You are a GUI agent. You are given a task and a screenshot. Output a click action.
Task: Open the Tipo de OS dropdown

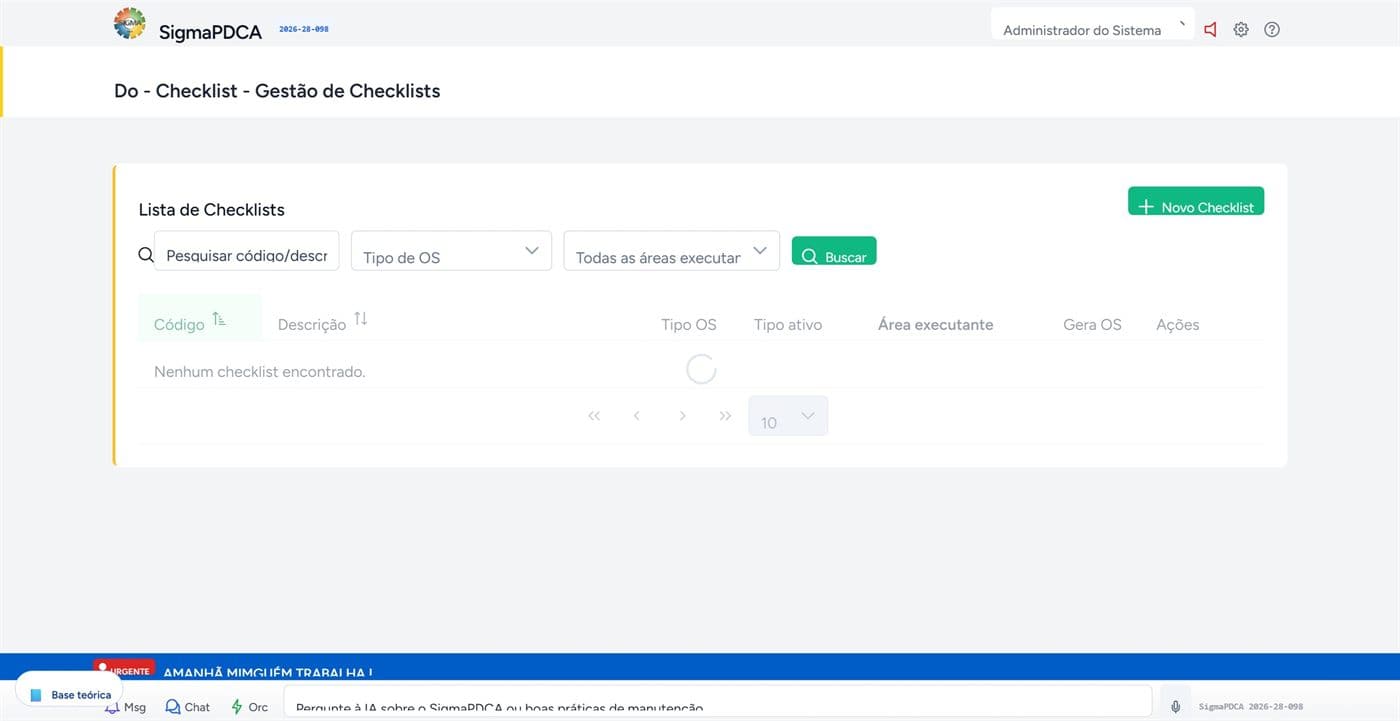451,251
